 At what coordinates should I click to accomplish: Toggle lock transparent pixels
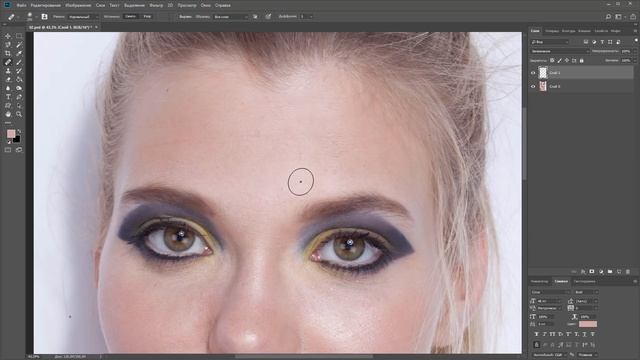pos(552,60)
